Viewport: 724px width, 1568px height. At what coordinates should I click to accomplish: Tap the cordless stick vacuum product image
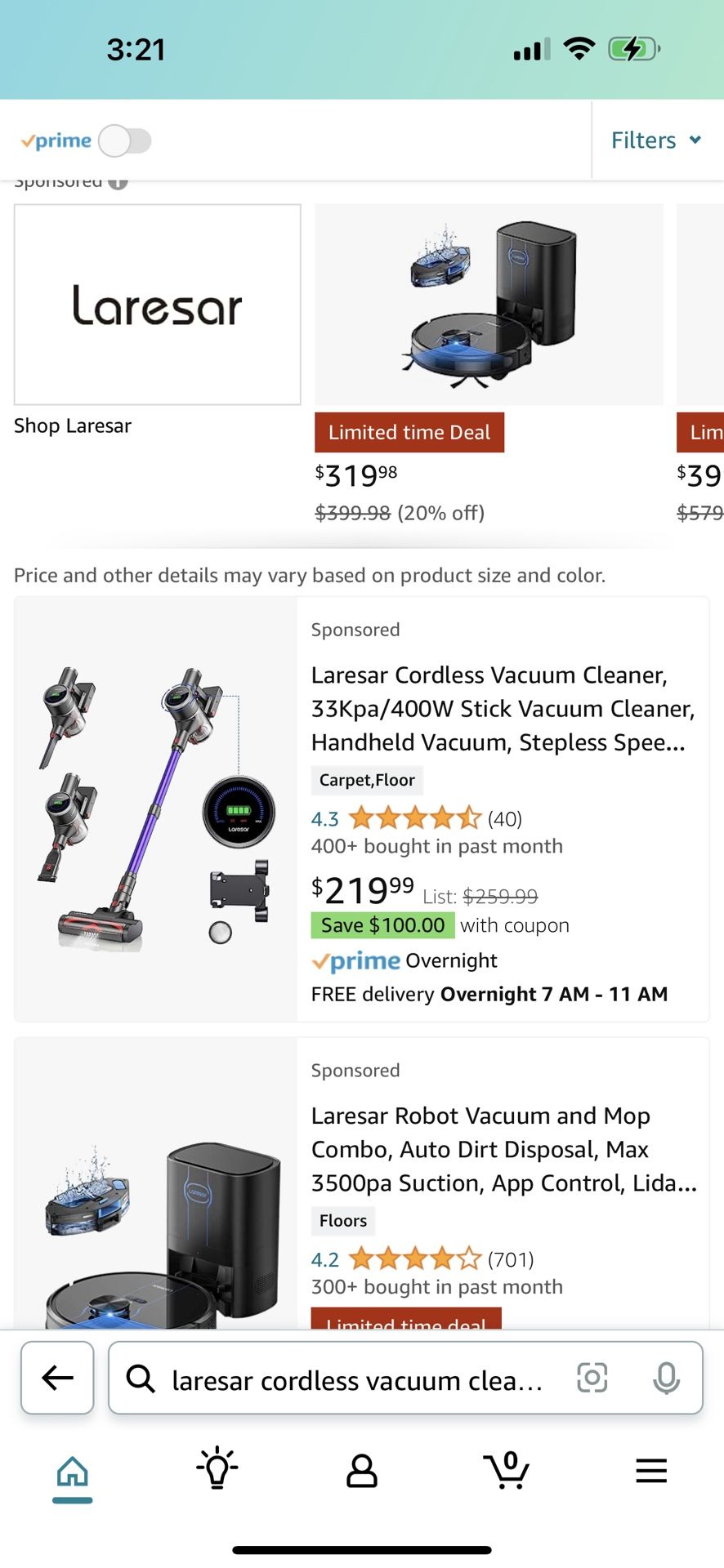(156, 808)
